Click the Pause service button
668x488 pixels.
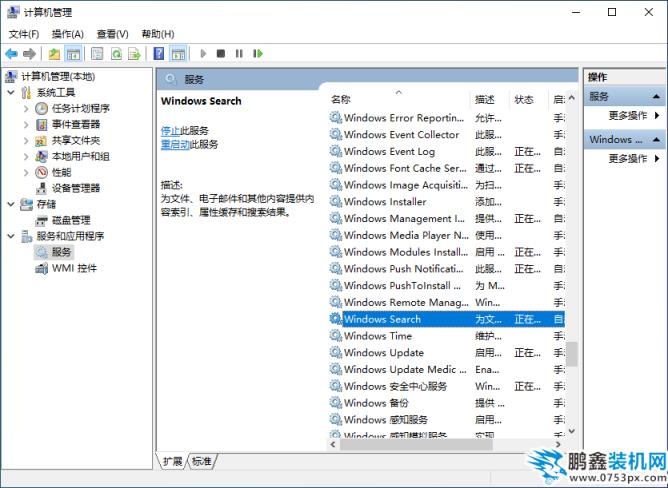pos(239,54)
